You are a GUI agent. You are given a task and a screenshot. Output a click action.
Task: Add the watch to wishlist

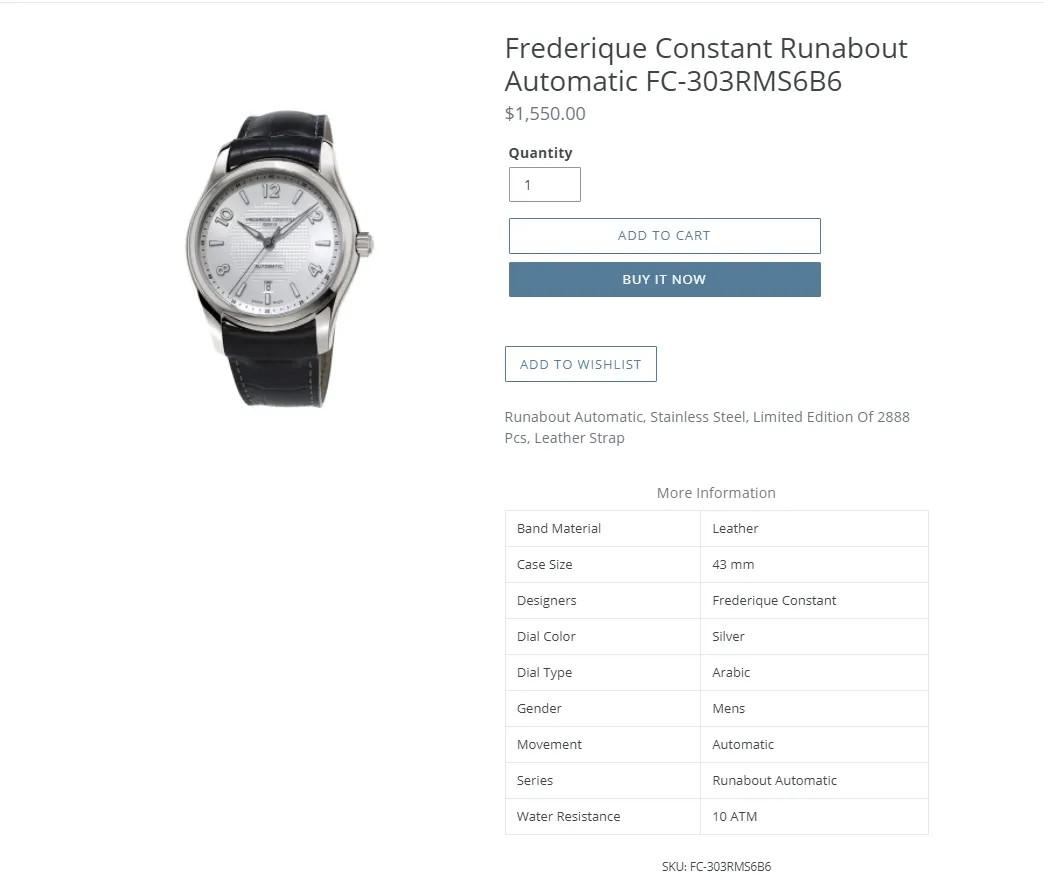tap(580, 364)
